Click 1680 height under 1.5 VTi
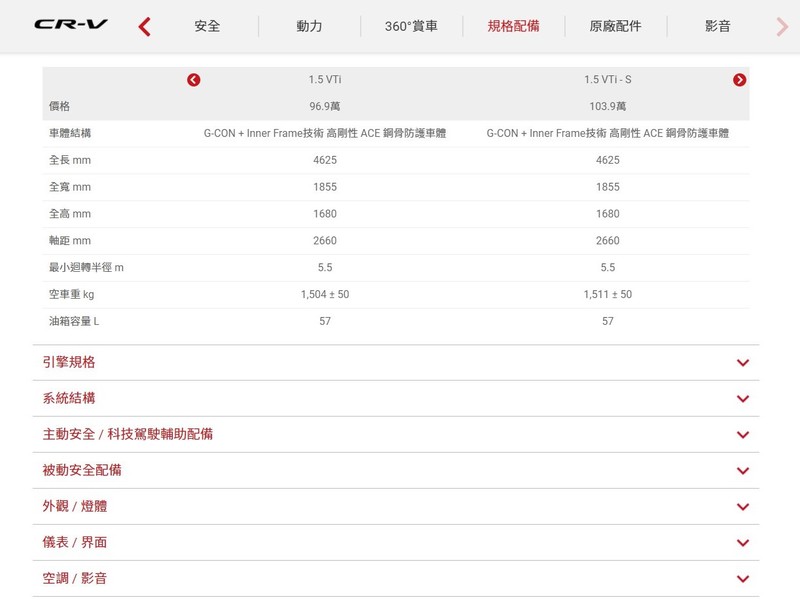This screenshot has width=800, height=600. [325, 214]
